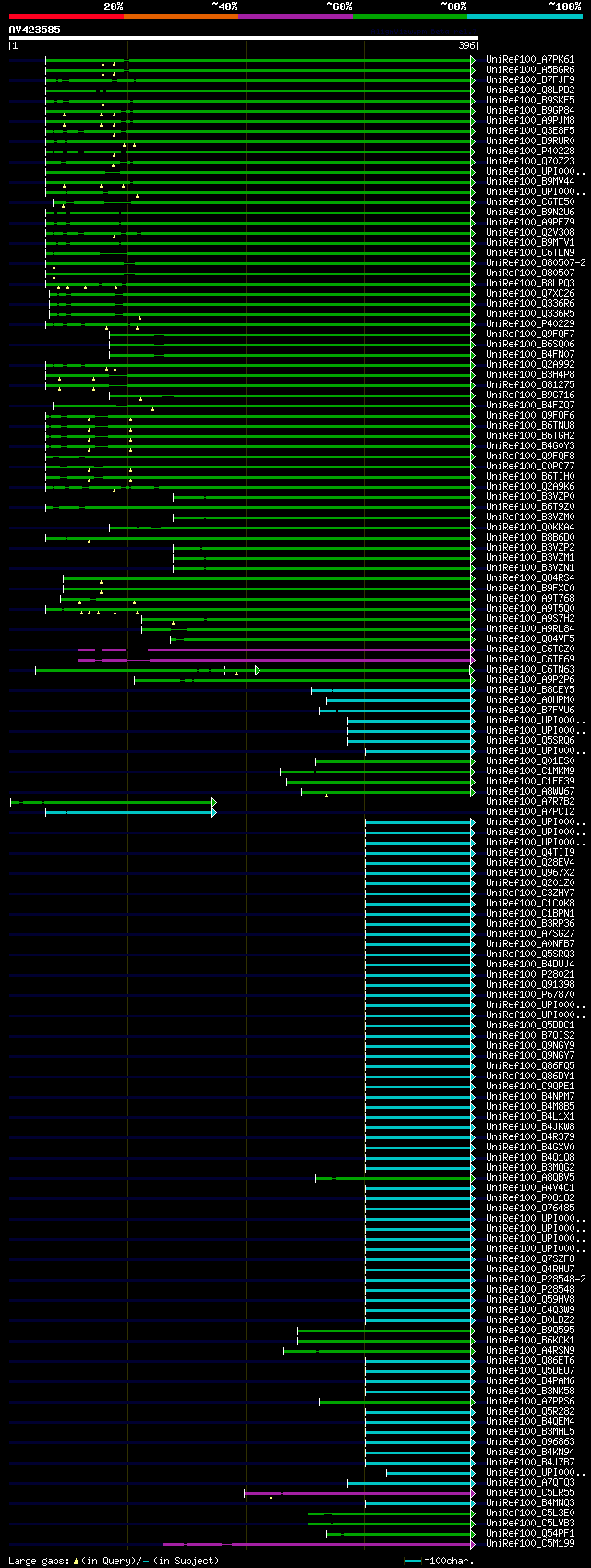This screenshot has height=1568, width=591.
Task: Click the green alignment bar for A7R7B2
Action: click(x=113, y=802)
